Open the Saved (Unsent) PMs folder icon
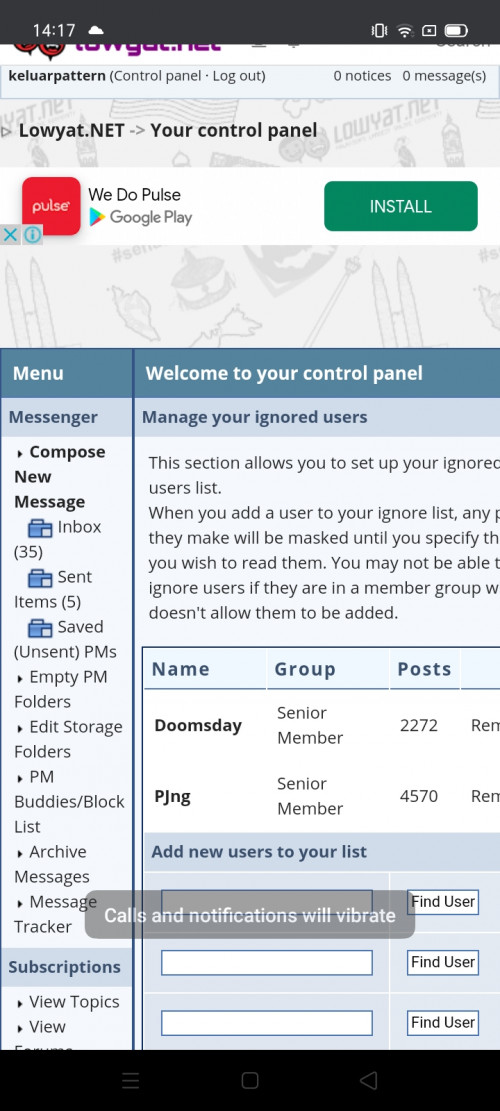The width and height of the screenshot is (500, 1111). 40,628
